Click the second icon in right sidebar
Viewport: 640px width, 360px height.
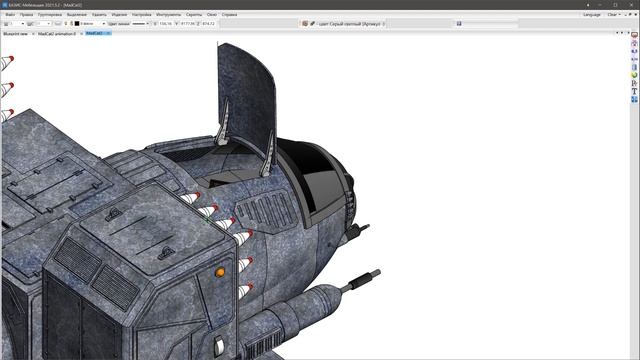tap(634, 43)
